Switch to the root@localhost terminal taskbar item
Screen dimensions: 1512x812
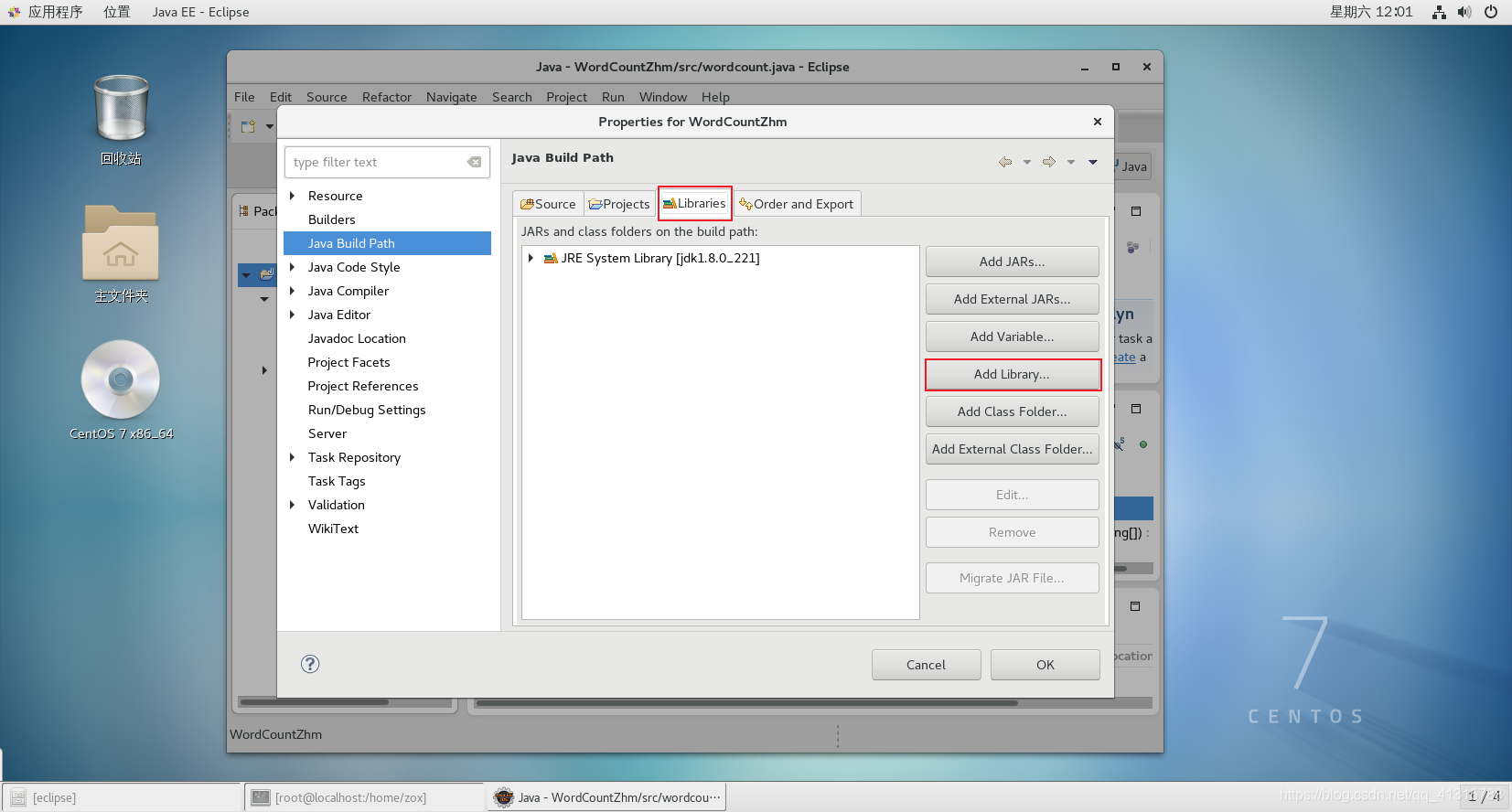(364, 797)
